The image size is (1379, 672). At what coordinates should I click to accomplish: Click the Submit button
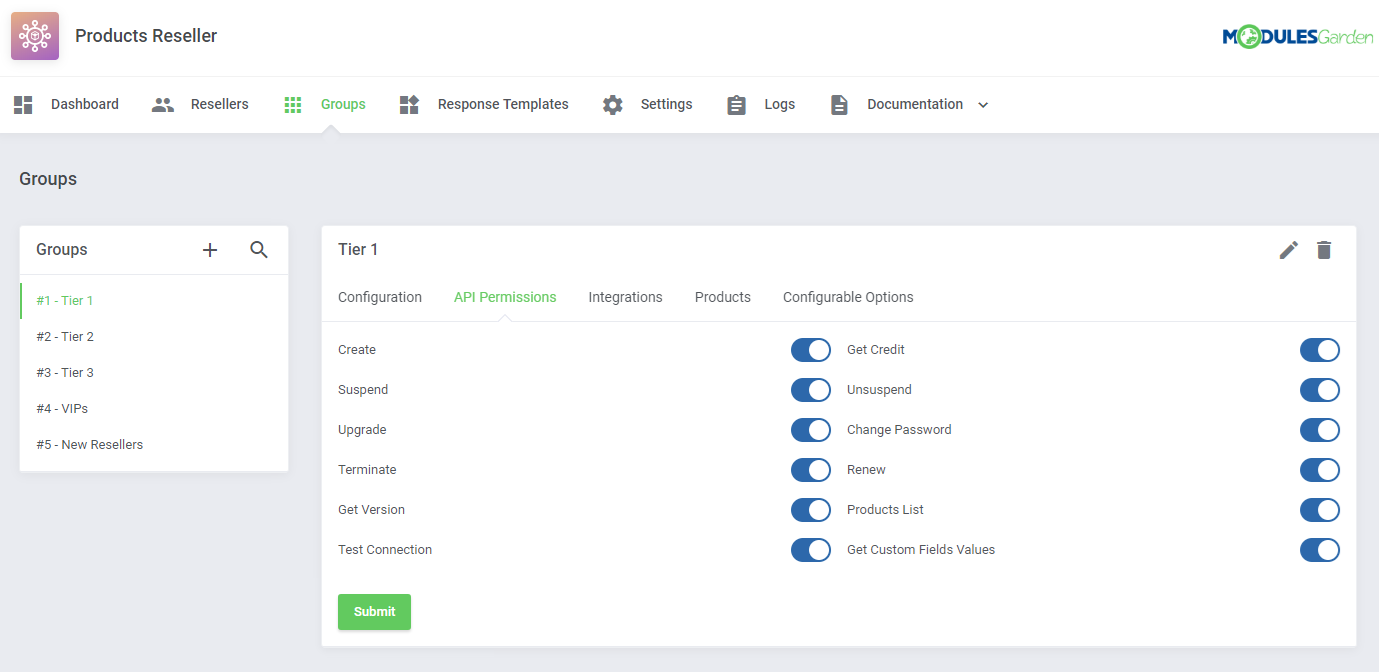click(x=374, y=611)
